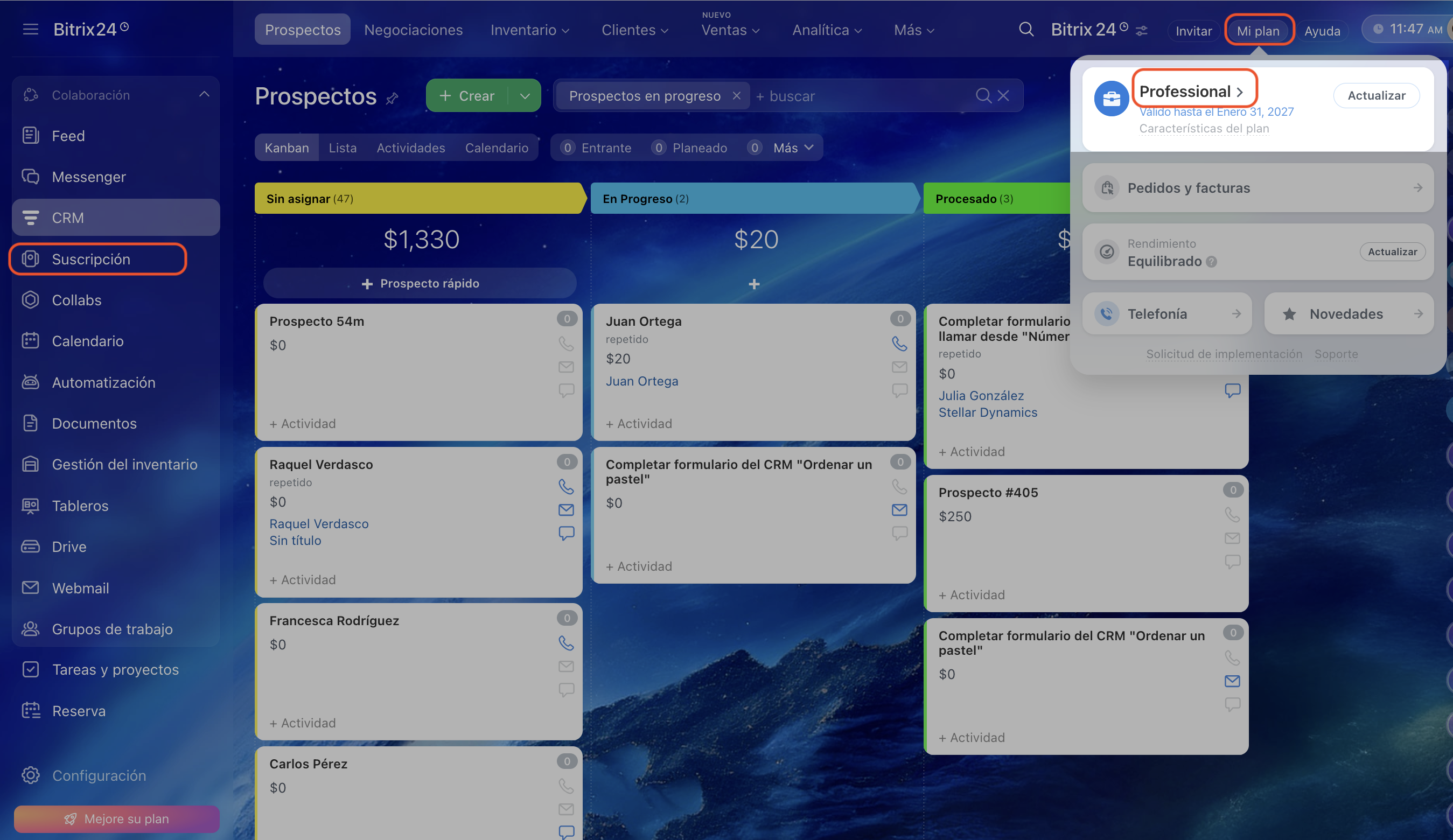
Task: Collapse the Colaboración sidebar section
Action: pos(204,94)
